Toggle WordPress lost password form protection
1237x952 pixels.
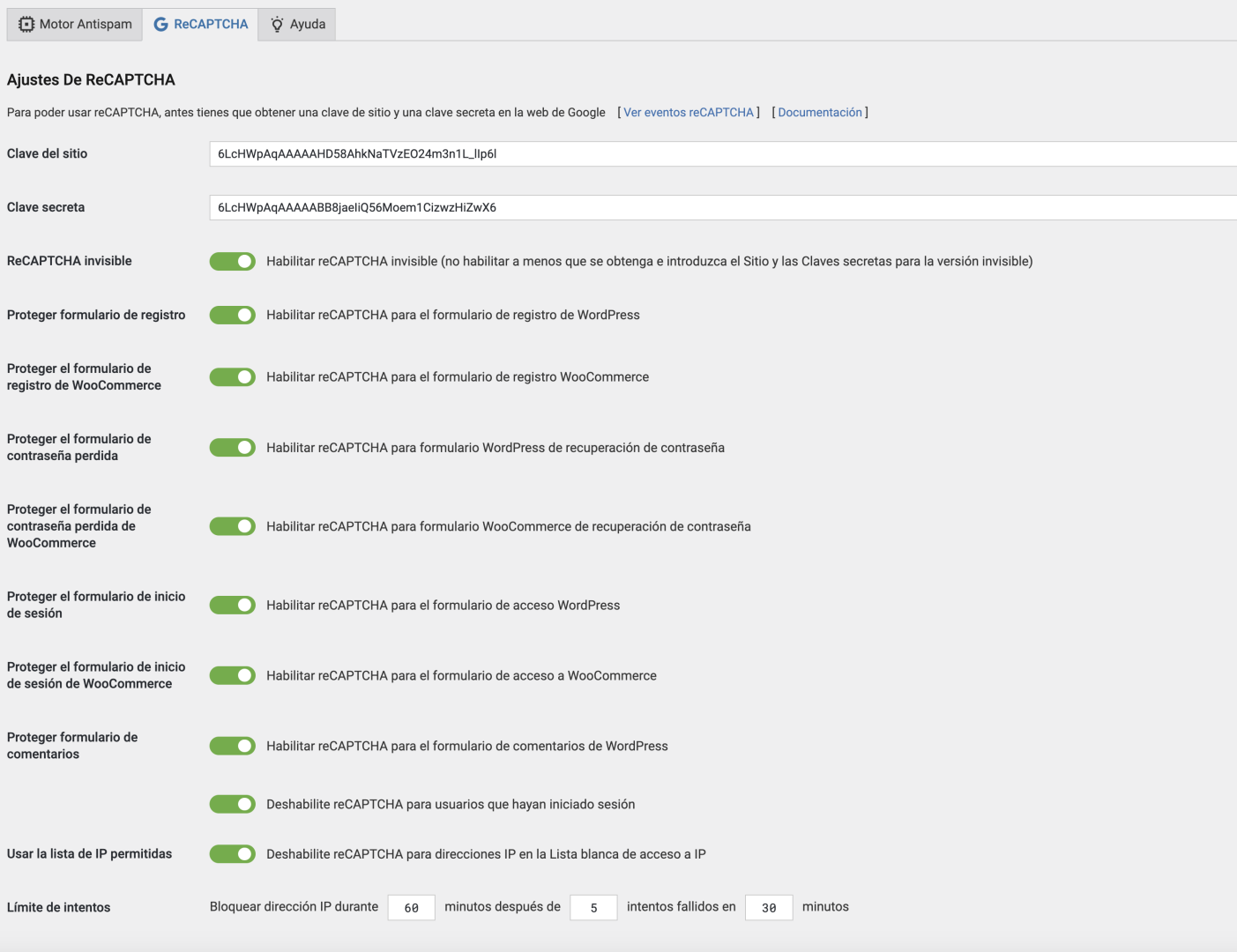233,448
